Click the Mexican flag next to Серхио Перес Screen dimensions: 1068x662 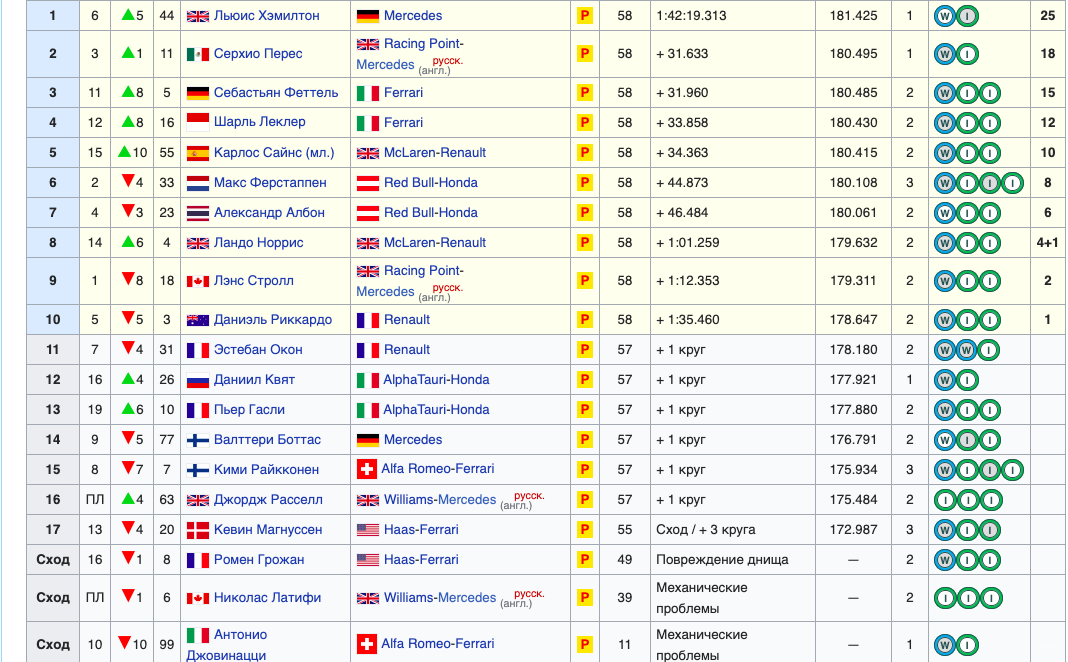click(198, 54)
